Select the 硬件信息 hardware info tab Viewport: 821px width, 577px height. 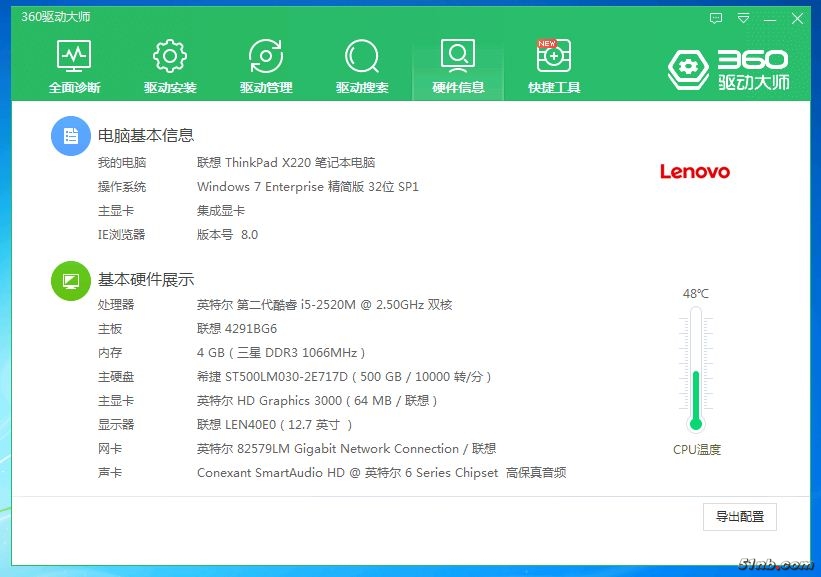click(x=458, y=67)
